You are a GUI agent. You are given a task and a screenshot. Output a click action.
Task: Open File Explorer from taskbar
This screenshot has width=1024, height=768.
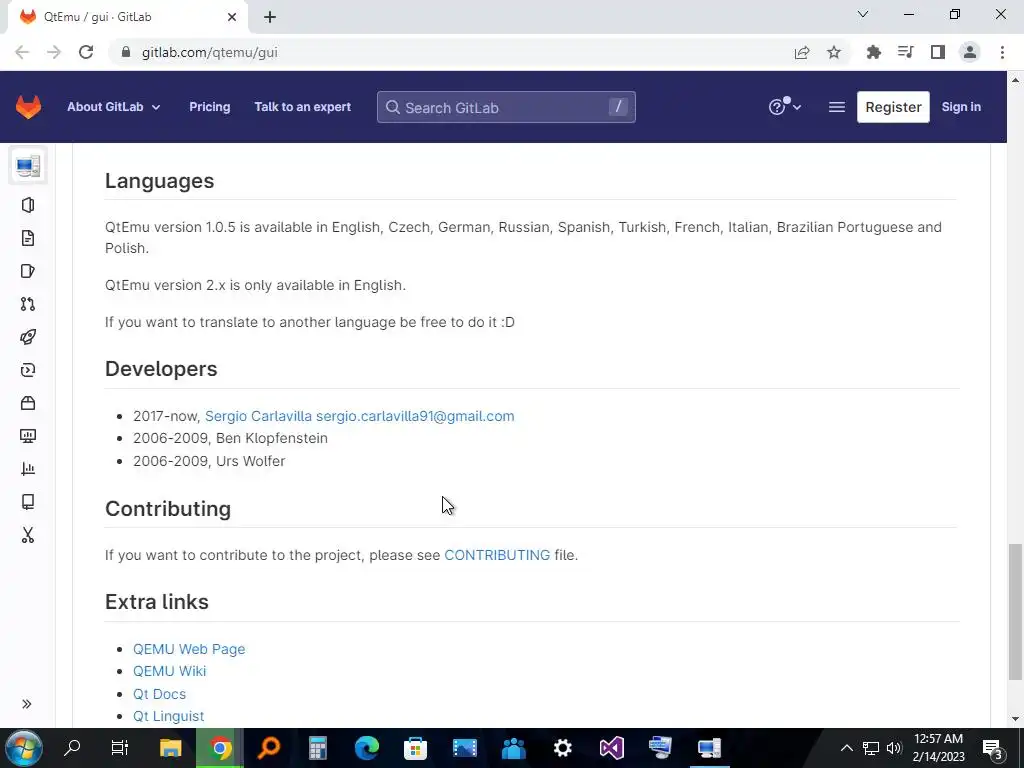pos(170,748)
